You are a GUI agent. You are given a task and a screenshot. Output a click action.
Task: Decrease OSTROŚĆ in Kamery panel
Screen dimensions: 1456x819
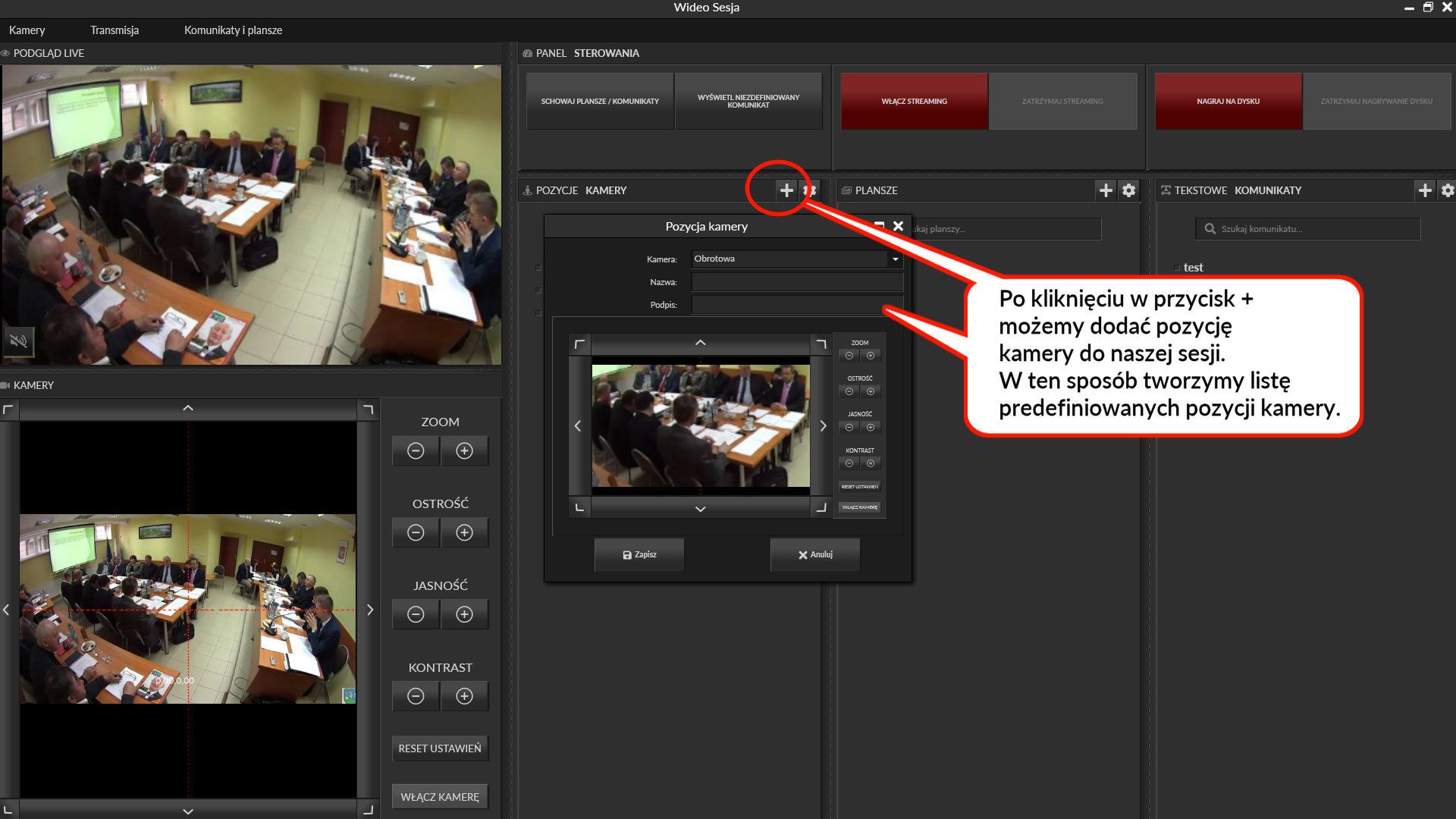coord(416,533)
